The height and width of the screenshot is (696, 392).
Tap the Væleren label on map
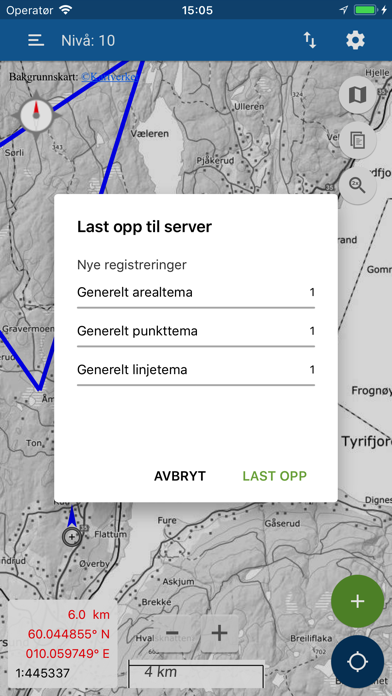tap(150, 133)
